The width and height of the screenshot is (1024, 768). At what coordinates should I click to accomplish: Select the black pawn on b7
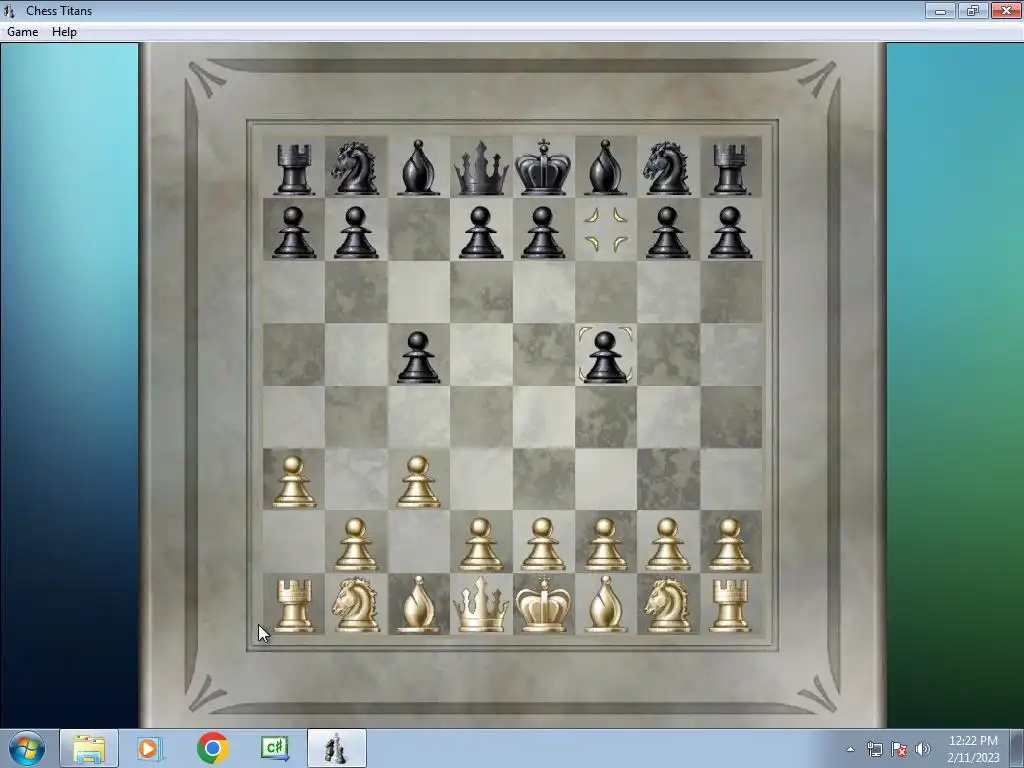click(356, 232)
